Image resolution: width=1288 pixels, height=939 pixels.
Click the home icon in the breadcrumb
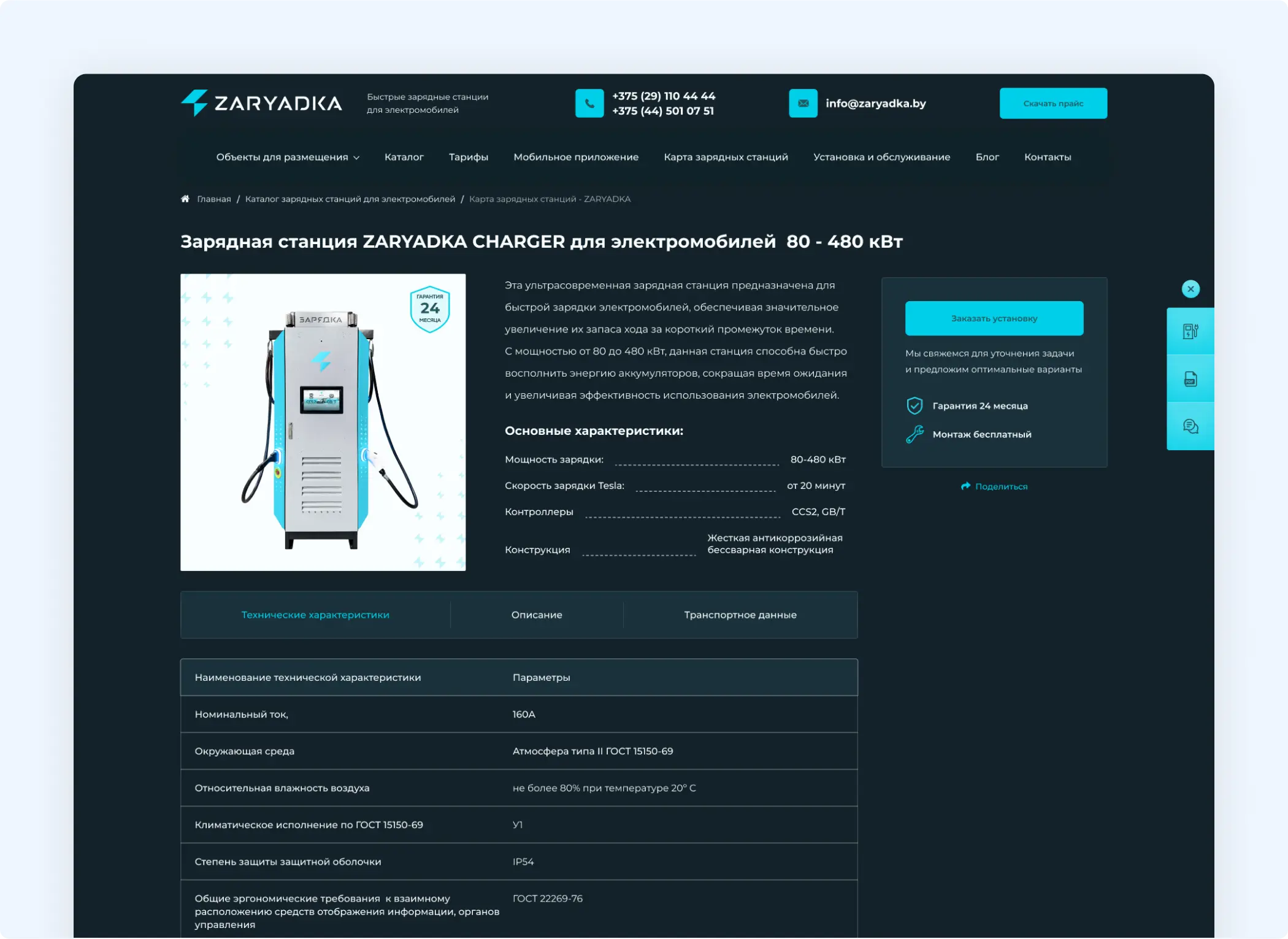click(x=185, y=198)
